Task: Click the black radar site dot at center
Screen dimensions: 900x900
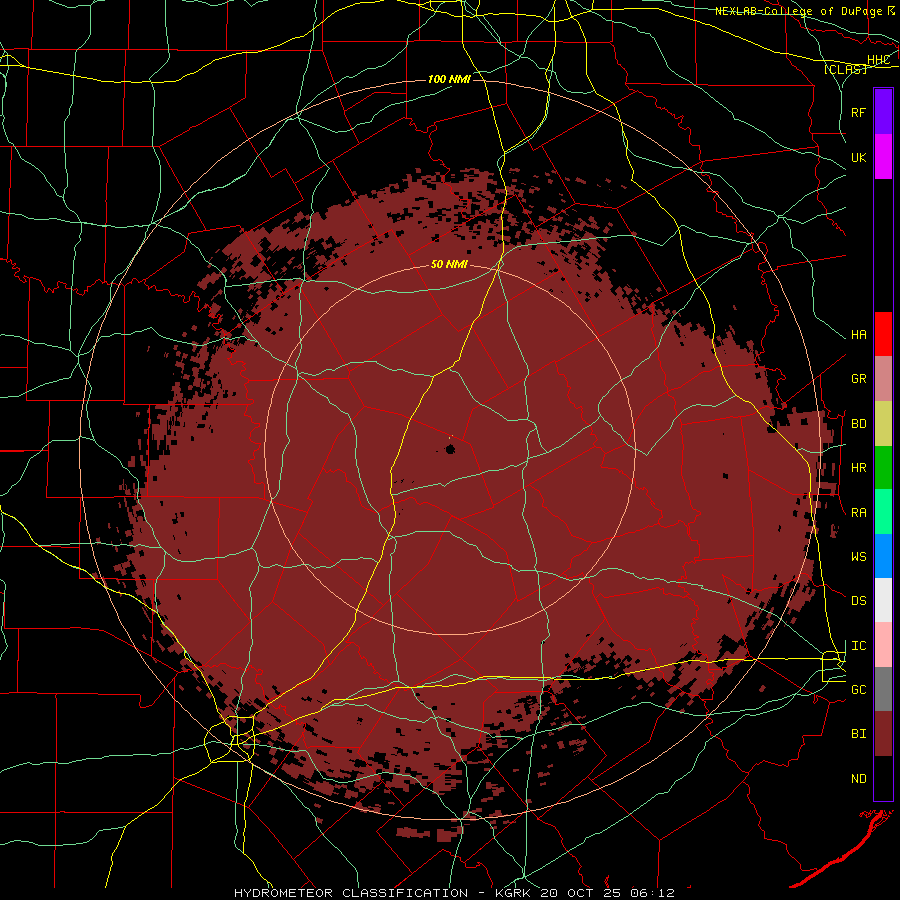Action: pyautogui.click(x=451, y=449)
